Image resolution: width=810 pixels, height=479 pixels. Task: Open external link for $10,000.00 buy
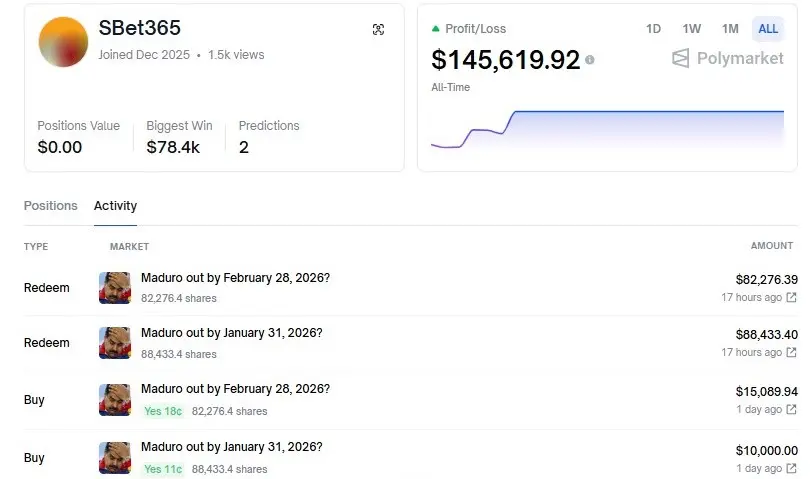[791, 468]
